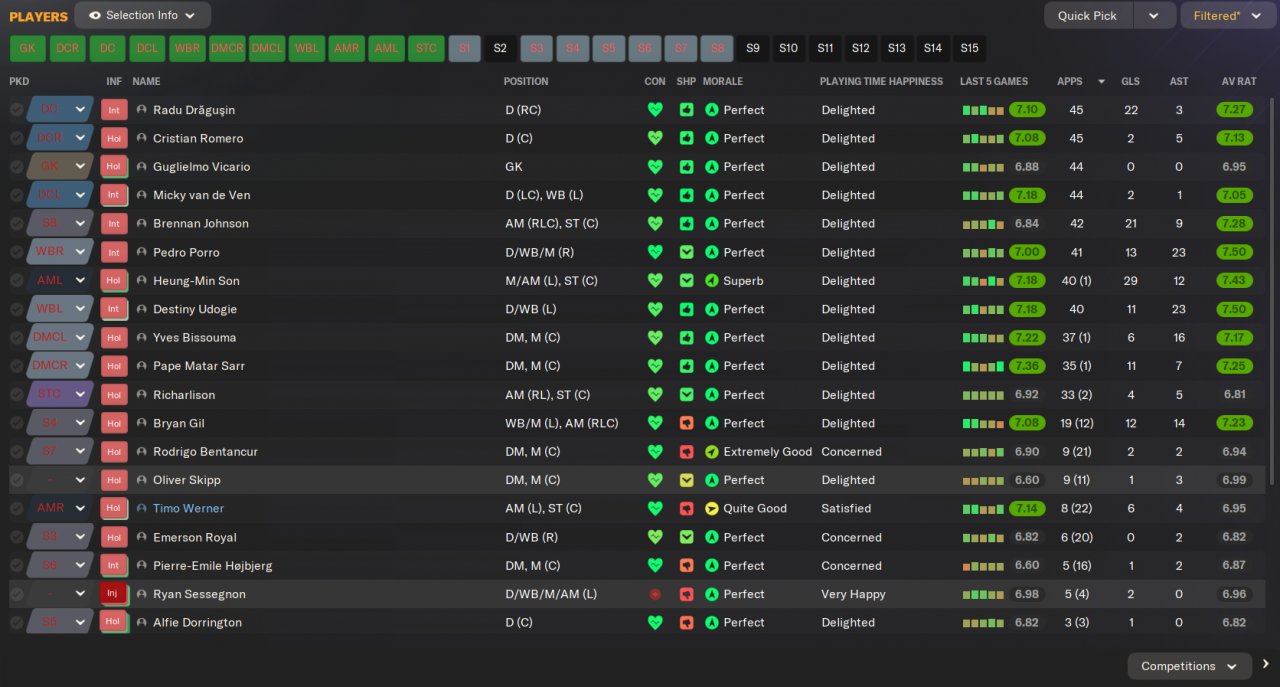1280x687 pixels.
Task: Click the Hol info badge for Cristian Romero
Action: point(113,138)
